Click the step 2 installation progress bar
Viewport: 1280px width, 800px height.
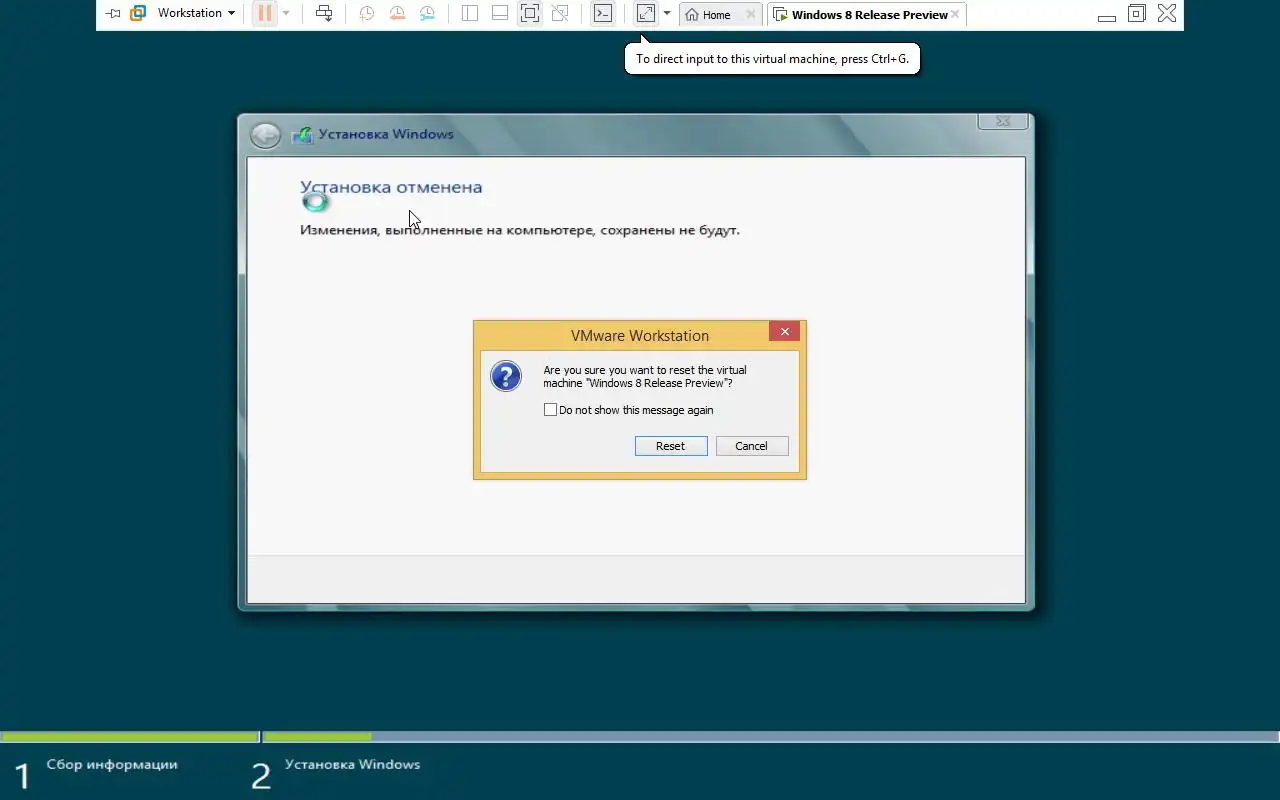pos(771,737)
